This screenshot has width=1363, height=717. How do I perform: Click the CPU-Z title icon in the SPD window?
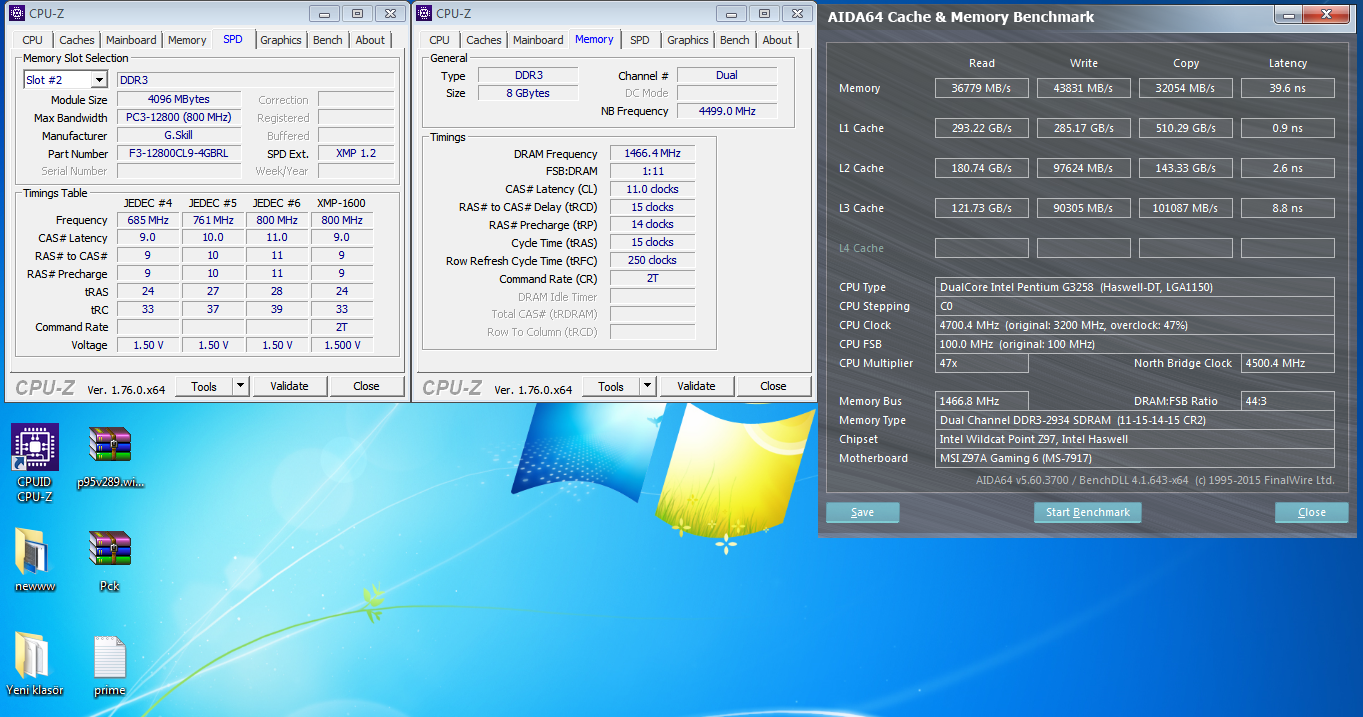click(18, 13)
